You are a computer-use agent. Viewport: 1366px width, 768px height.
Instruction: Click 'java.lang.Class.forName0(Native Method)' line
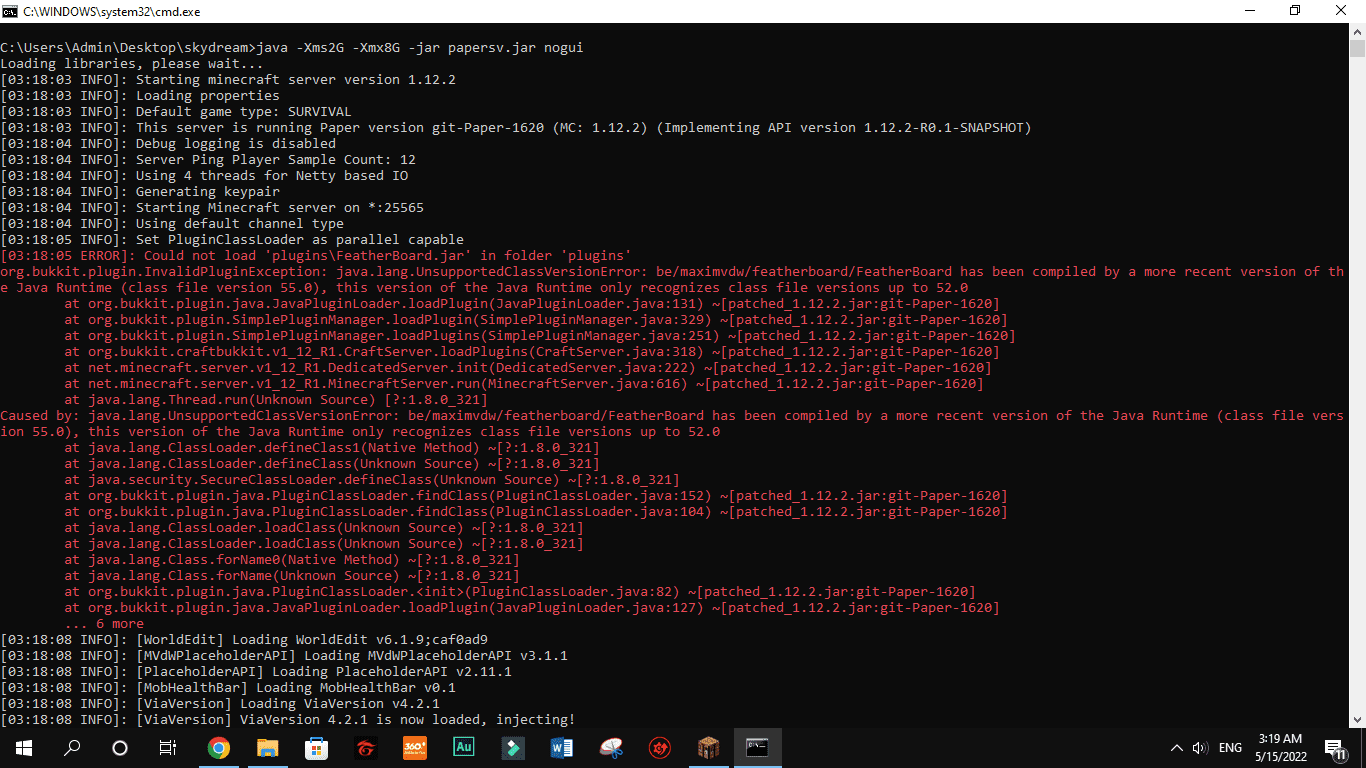pyautogui.click(x=292, y=560)
